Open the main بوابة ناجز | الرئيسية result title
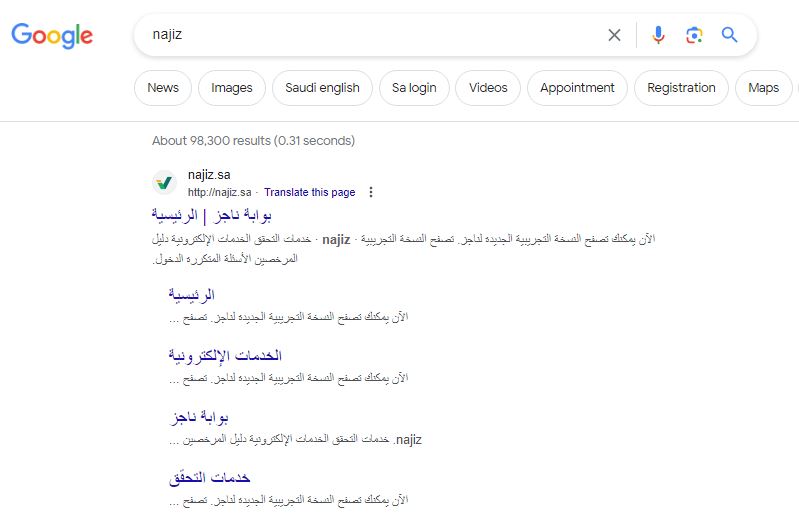 pos(211,216)
